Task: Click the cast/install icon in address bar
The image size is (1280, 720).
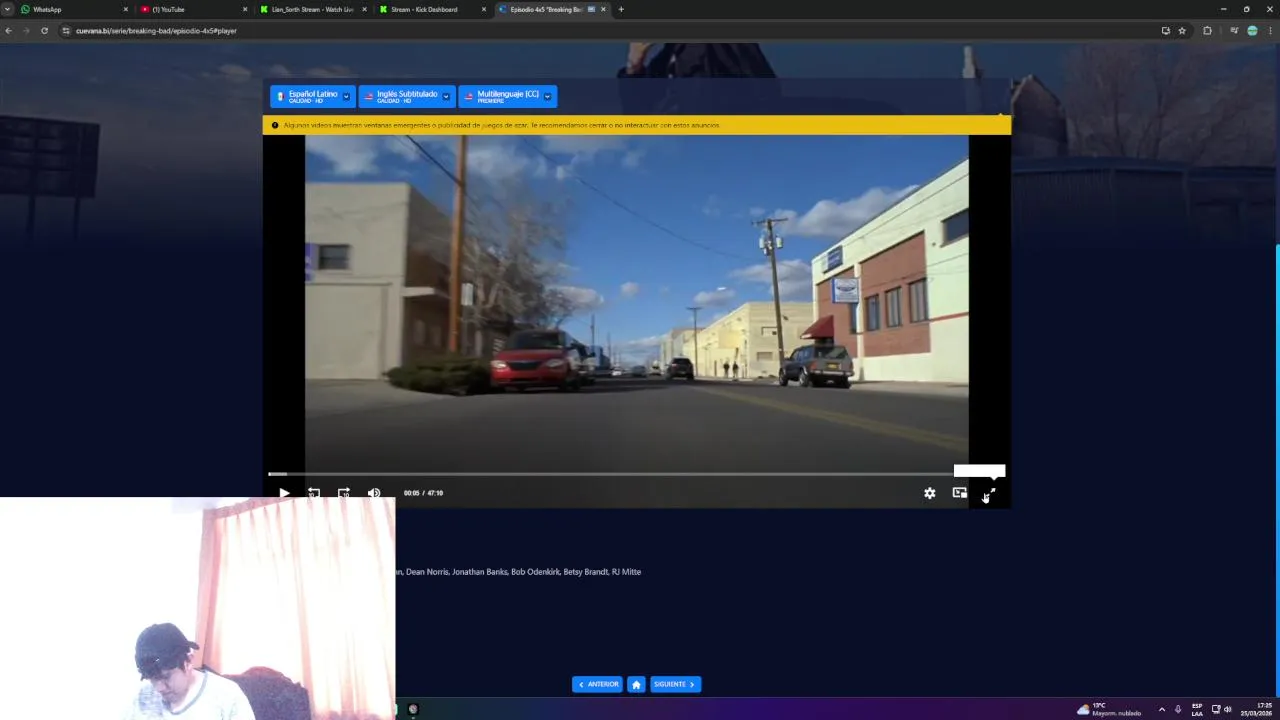Action: pyautogui.click(x=1165, y=31)
